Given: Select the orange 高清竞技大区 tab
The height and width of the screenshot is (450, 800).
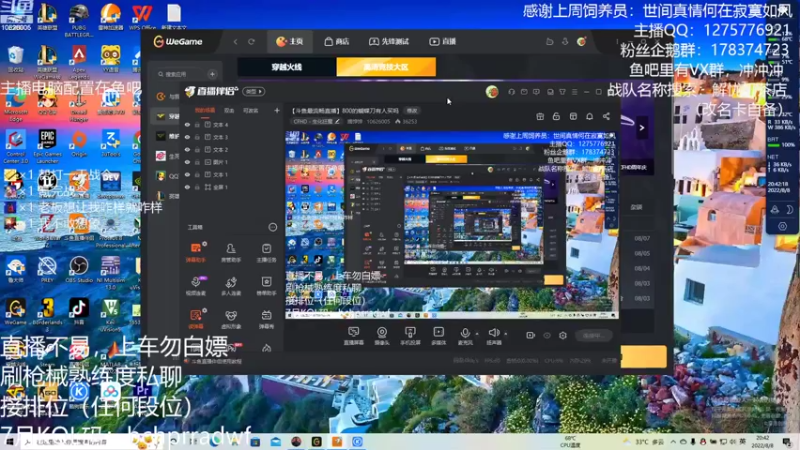Looking at the screenshot, I should pos(386,67).
